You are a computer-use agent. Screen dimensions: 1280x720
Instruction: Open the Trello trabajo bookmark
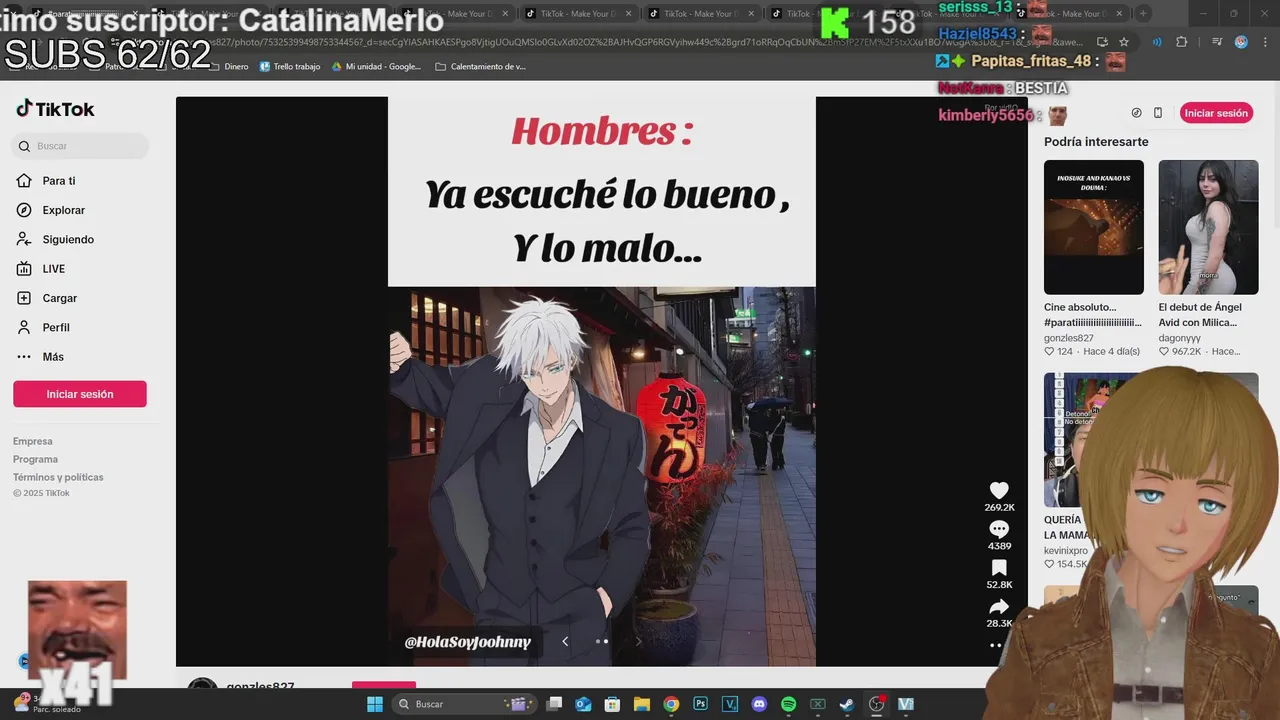pyautogui.click(x=290, y=67)
